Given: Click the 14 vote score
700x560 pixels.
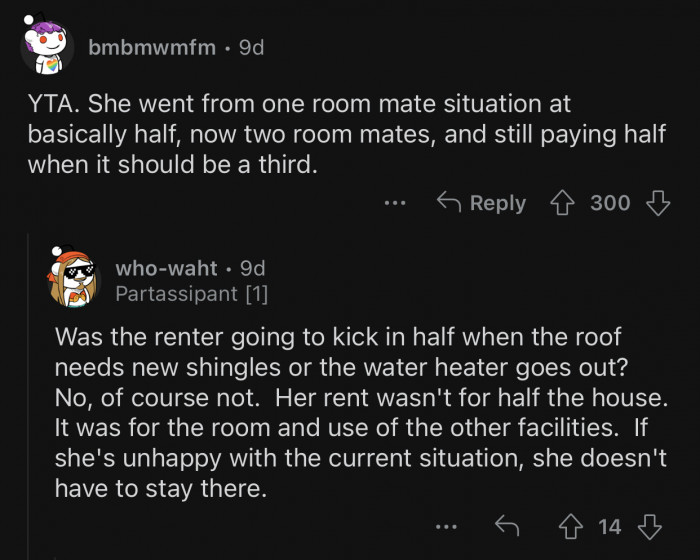Looking at the screenshot, I should pyautogui.click(x=610, y=526).
